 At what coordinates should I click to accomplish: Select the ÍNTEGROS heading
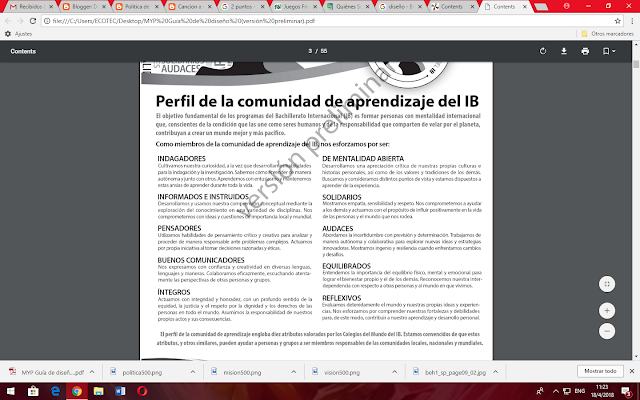point(174,292)
